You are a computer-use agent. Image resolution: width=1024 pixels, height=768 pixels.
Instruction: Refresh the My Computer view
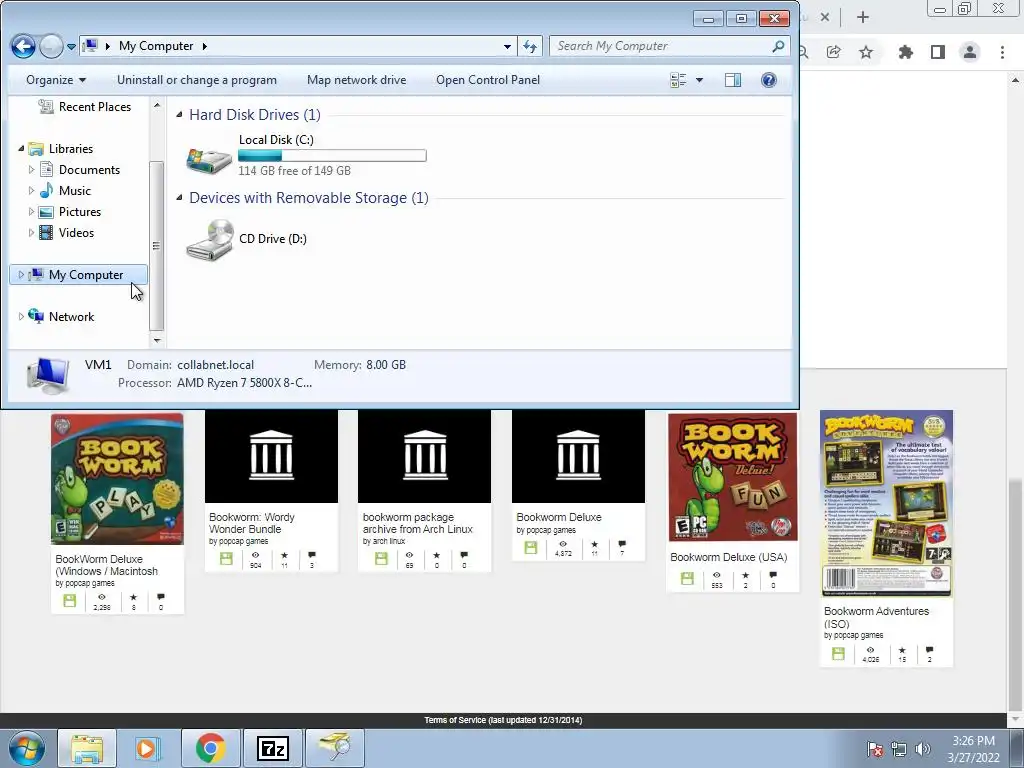(x=530, y=46)
